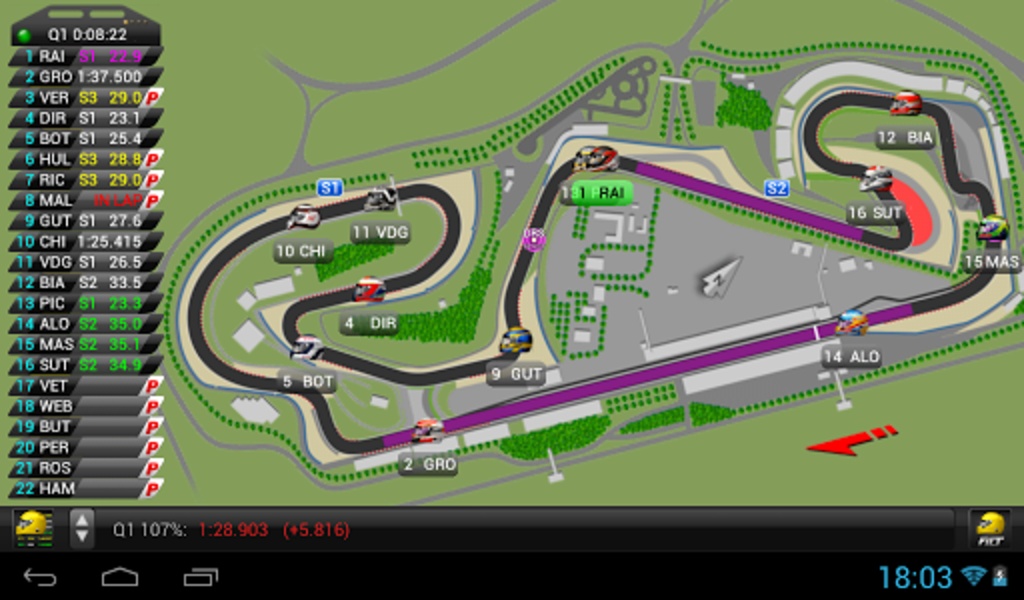
Task: Select row 6 HUL in standings
Action: click(86, 159)
